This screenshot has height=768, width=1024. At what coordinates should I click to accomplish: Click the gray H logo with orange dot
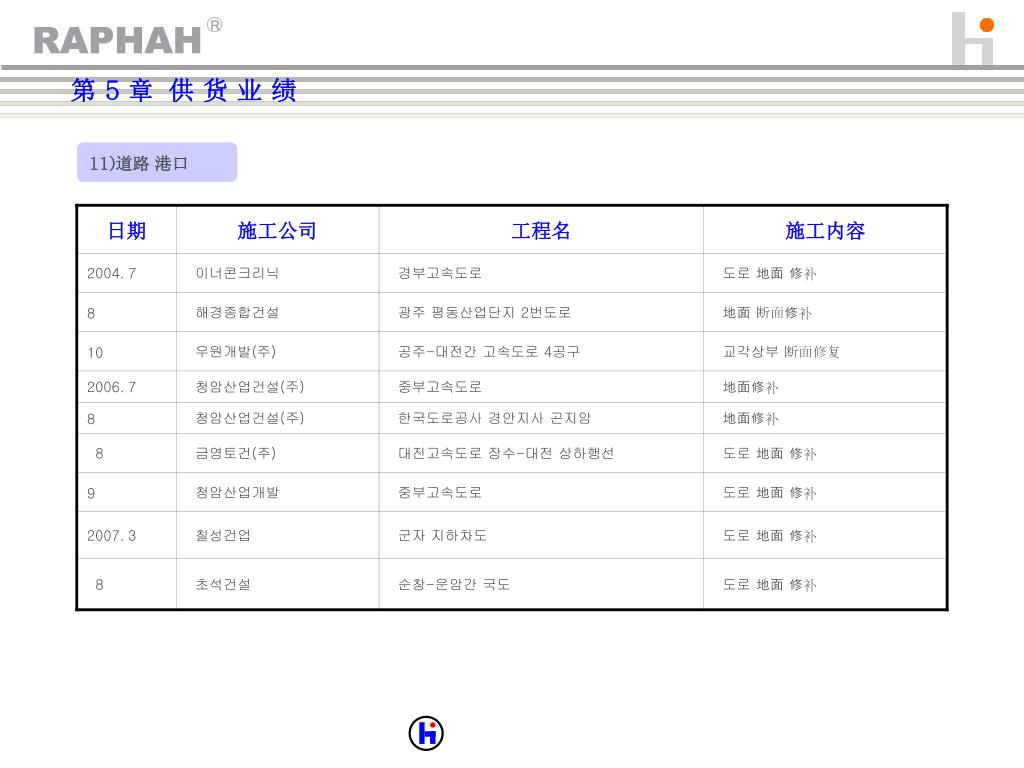coord(973,39)
